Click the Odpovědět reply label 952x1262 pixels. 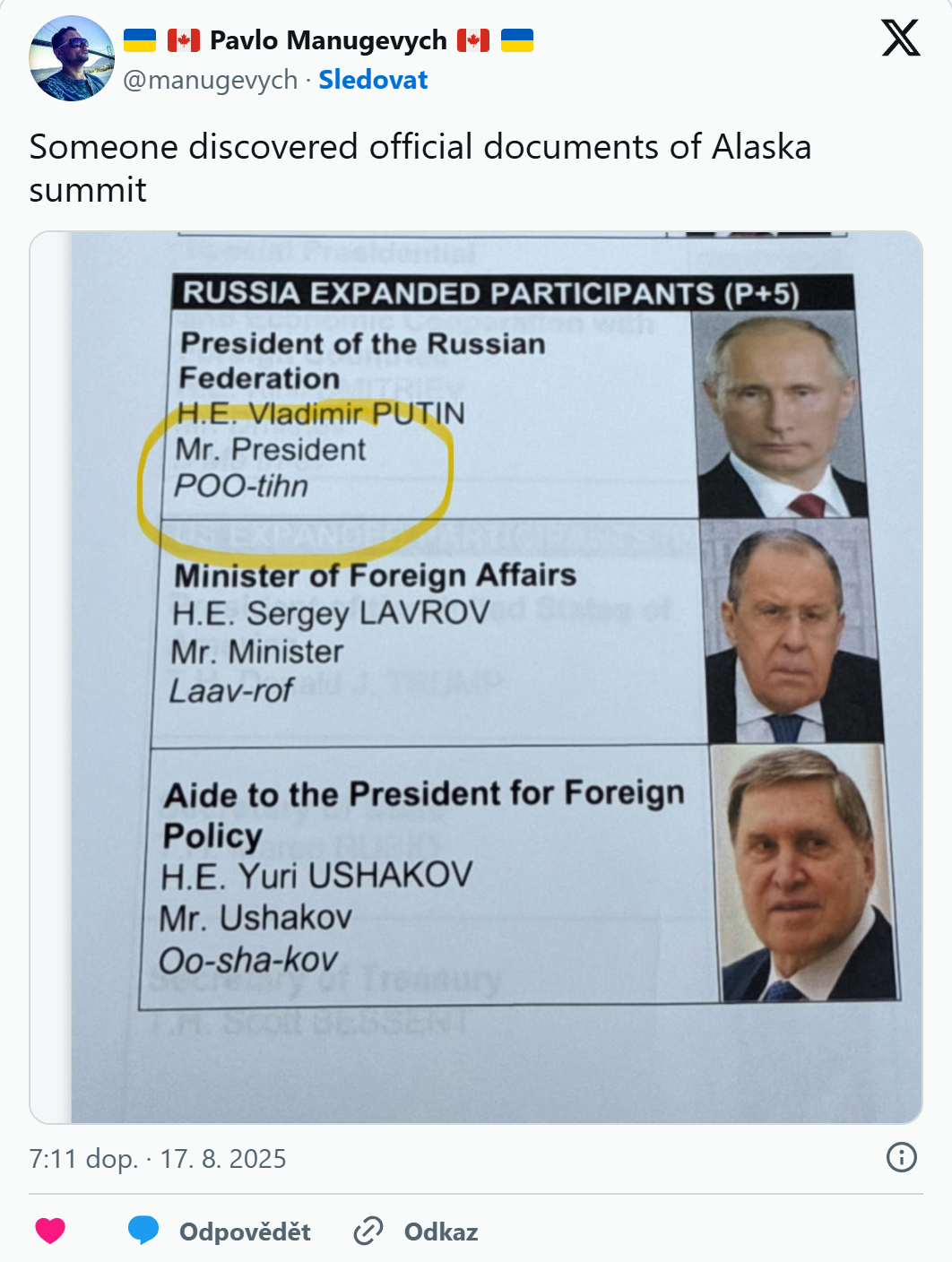coord(245,1232)
